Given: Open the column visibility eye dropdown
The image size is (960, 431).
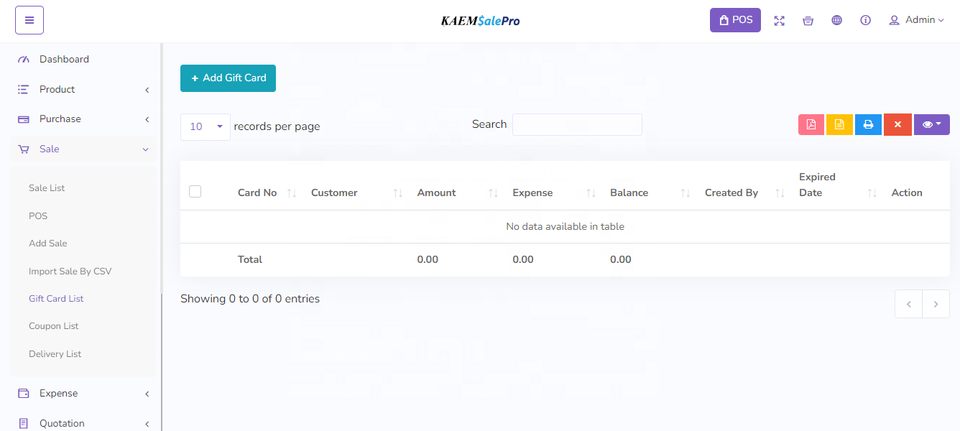Looking at the screenshot, I should 931,125.
